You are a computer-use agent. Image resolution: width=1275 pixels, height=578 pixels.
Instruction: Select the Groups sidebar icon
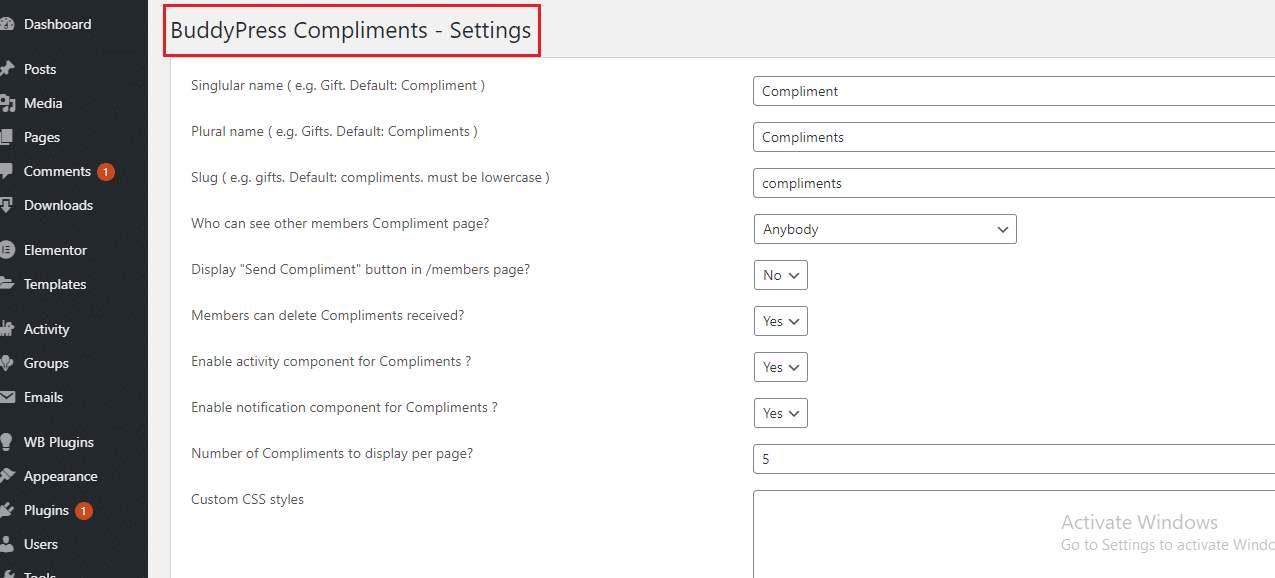tap(10, 363)
